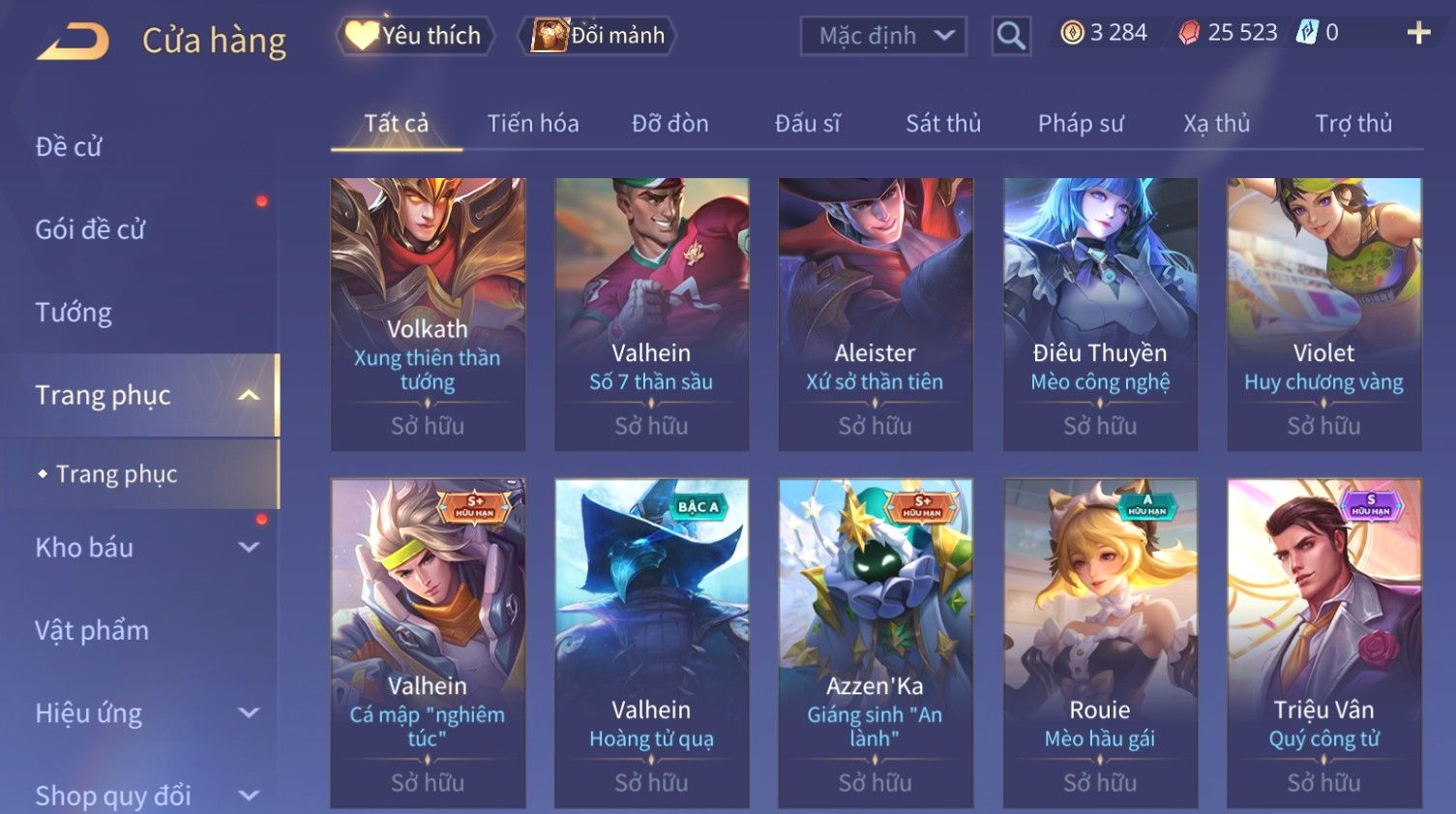The image size is (1456, 814).
Task: Tap the gold coin currency icon
Action: 1072,33
